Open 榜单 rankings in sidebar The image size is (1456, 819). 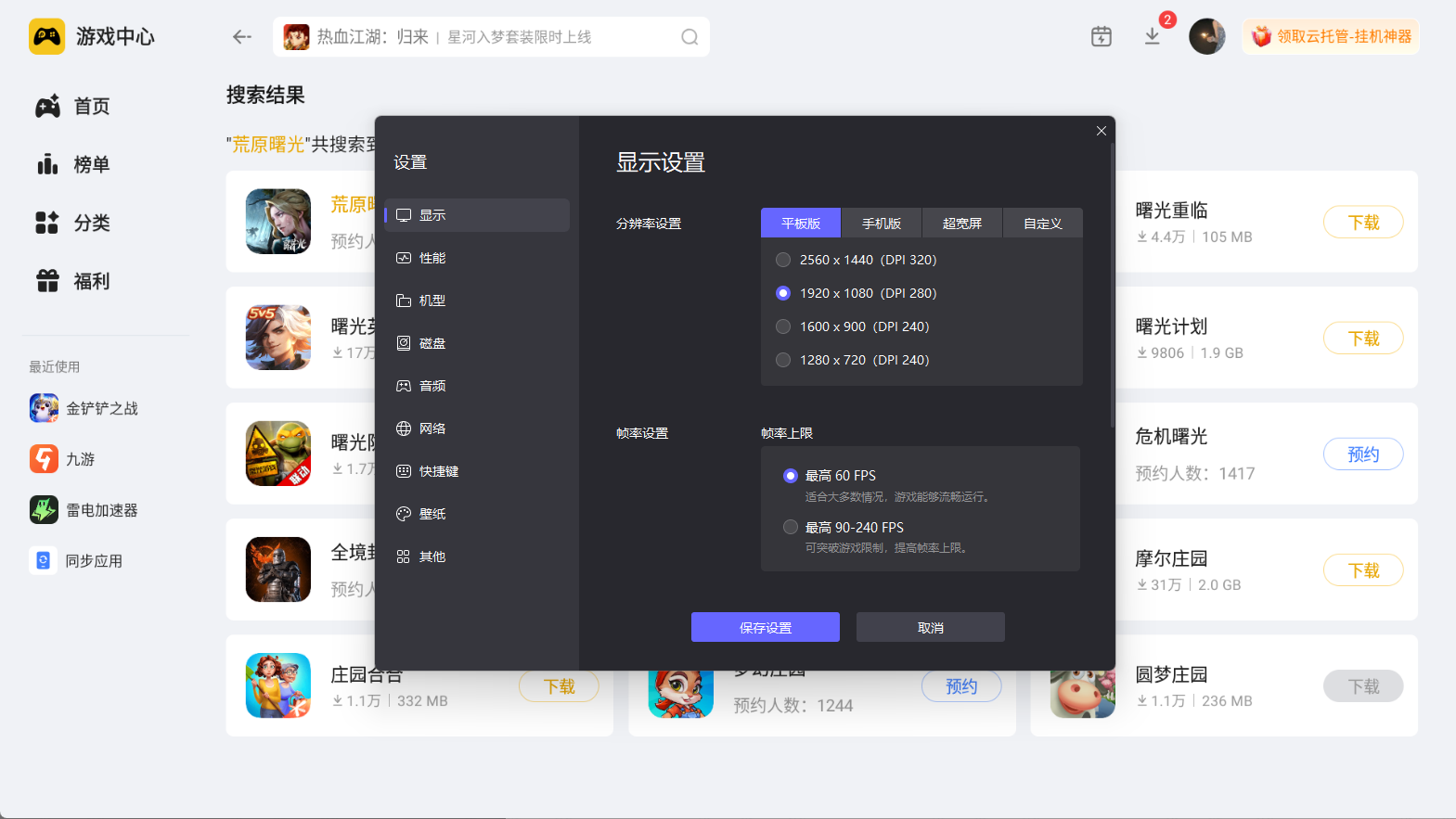72,165
